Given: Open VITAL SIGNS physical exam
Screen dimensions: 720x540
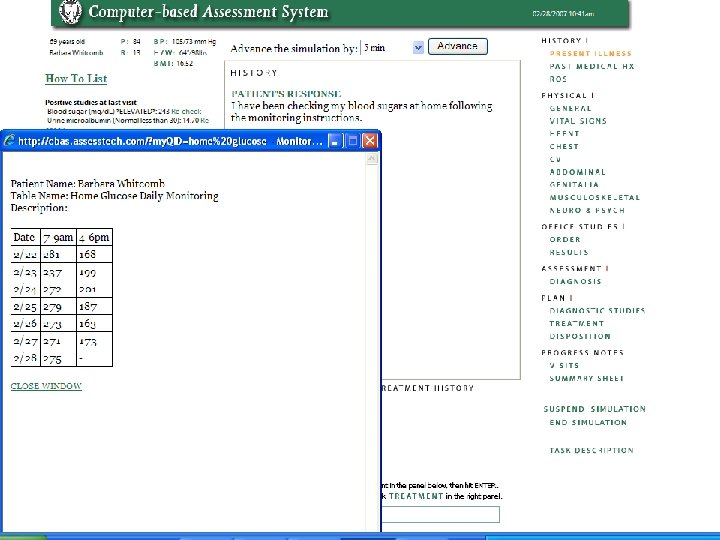Looking at the screenshot, I should pos(577,121).
